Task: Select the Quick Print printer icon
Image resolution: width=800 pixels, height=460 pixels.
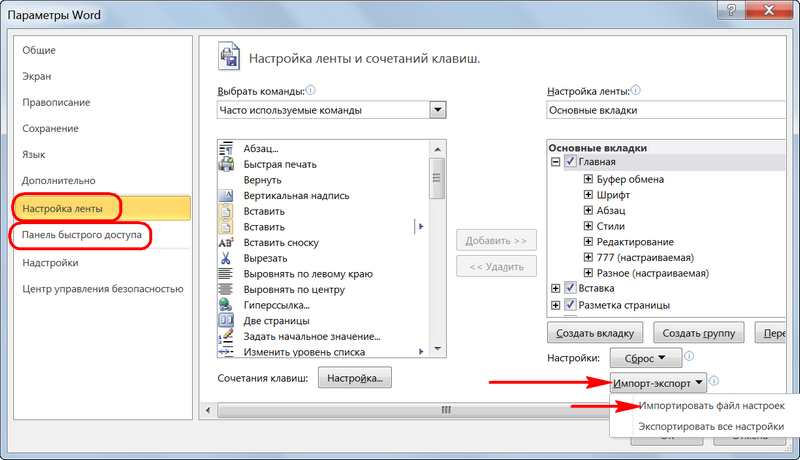Action: (226, 164)
